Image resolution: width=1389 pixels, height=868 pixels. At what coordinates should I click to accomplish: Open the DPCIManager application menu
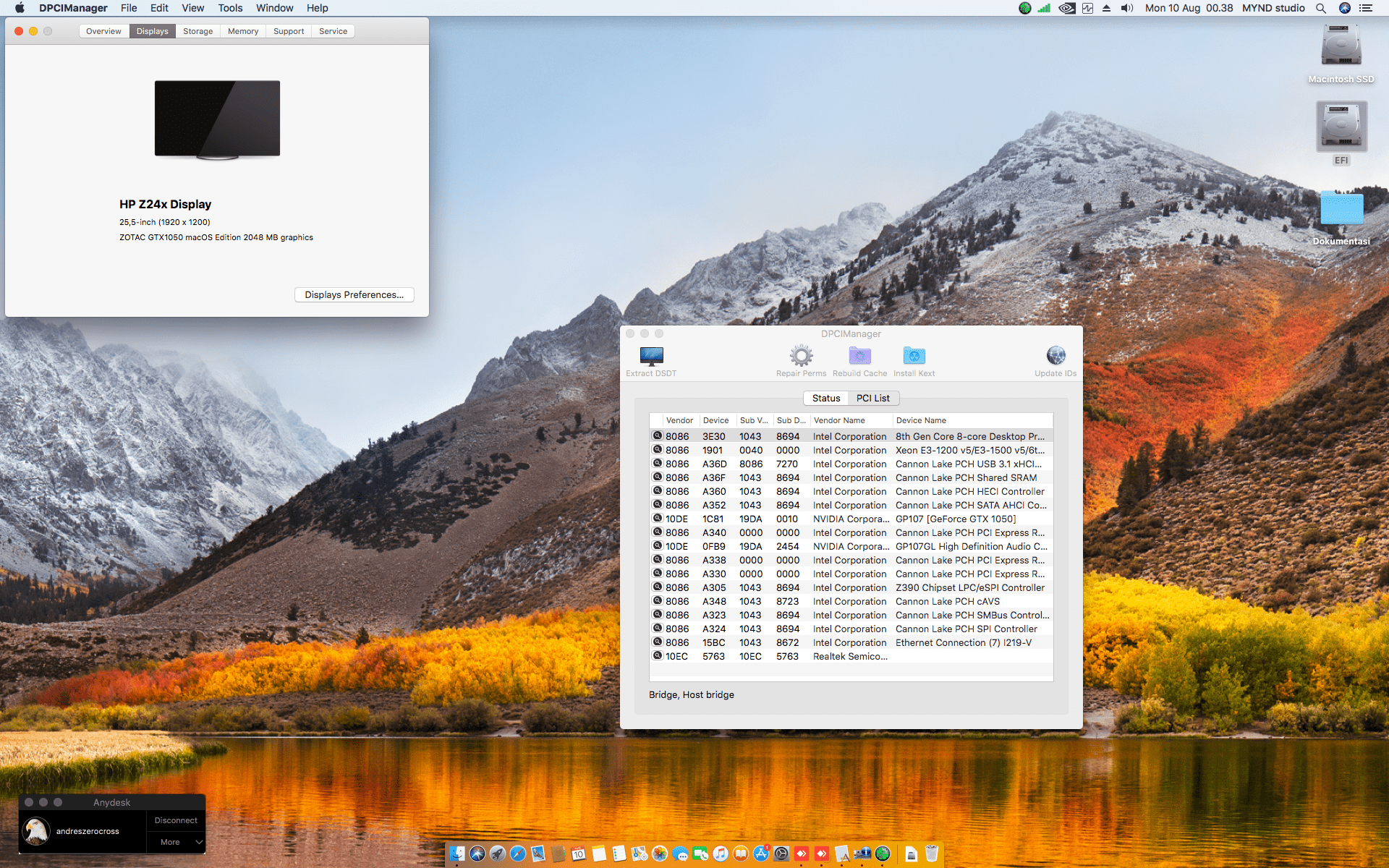pyautogui.click(x=73, y=8)
